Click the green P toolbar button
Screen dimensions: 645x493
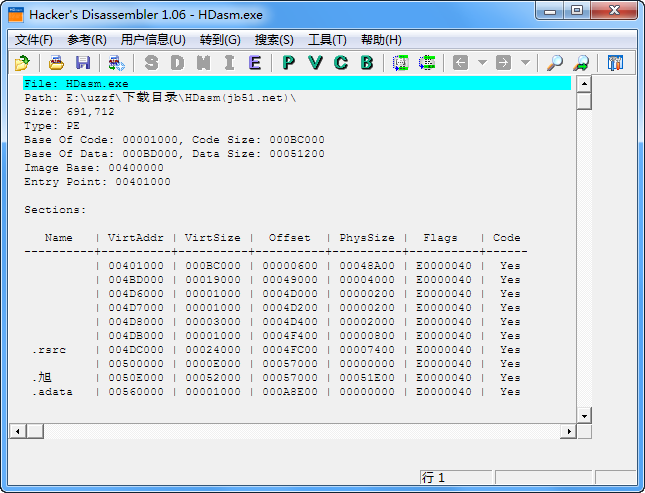(x=289, y=63)
